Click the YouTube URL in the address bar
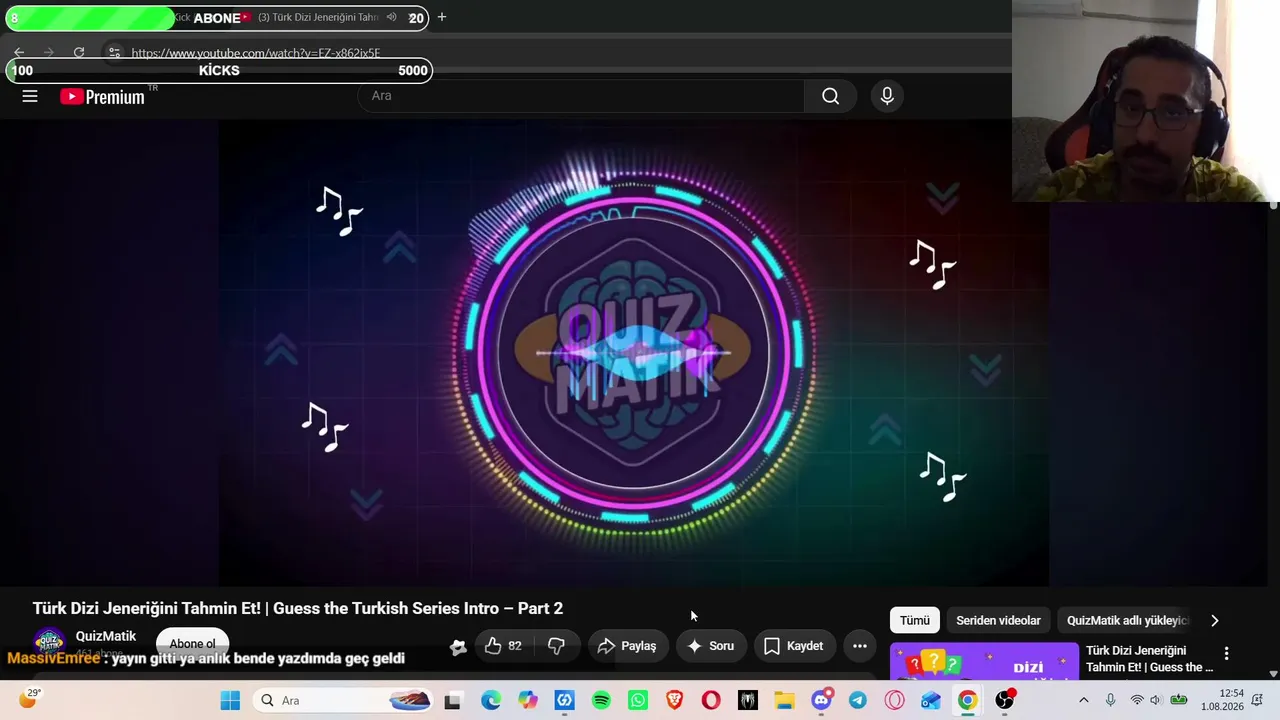 [256, 53]
